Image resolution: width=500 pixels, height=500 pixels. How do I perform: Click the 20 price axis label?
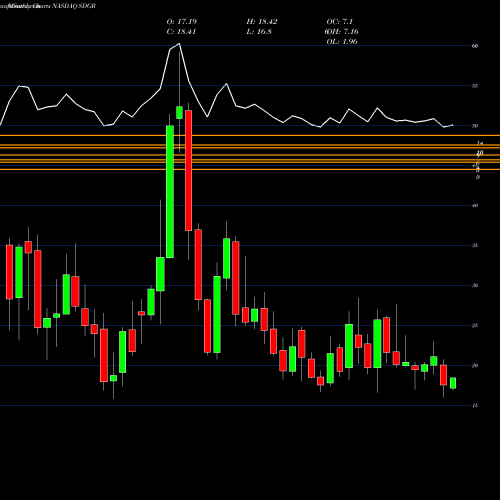pos(475,366)
